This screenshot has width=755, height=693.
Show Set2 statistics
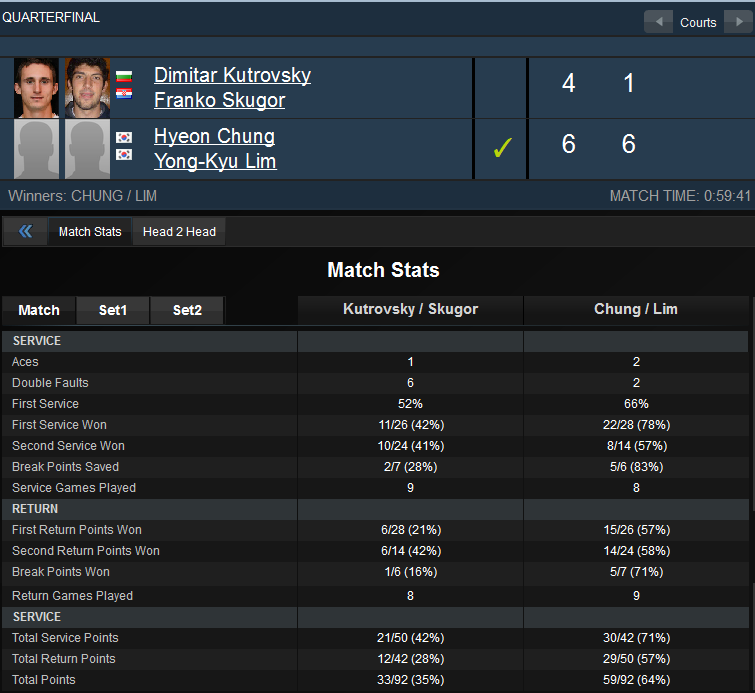click(187, 310)
